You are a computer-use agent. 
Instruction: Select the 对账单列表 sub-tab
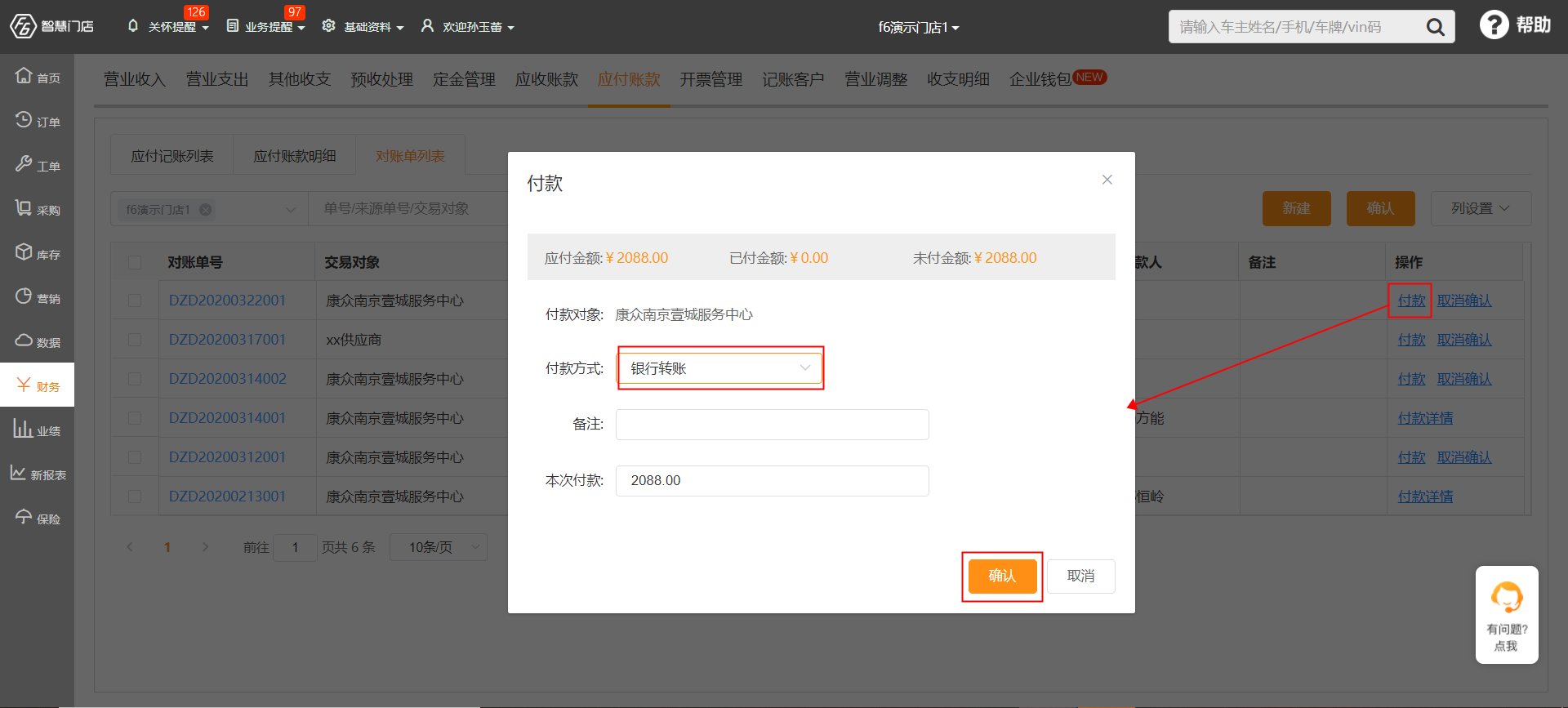[410, 156]
